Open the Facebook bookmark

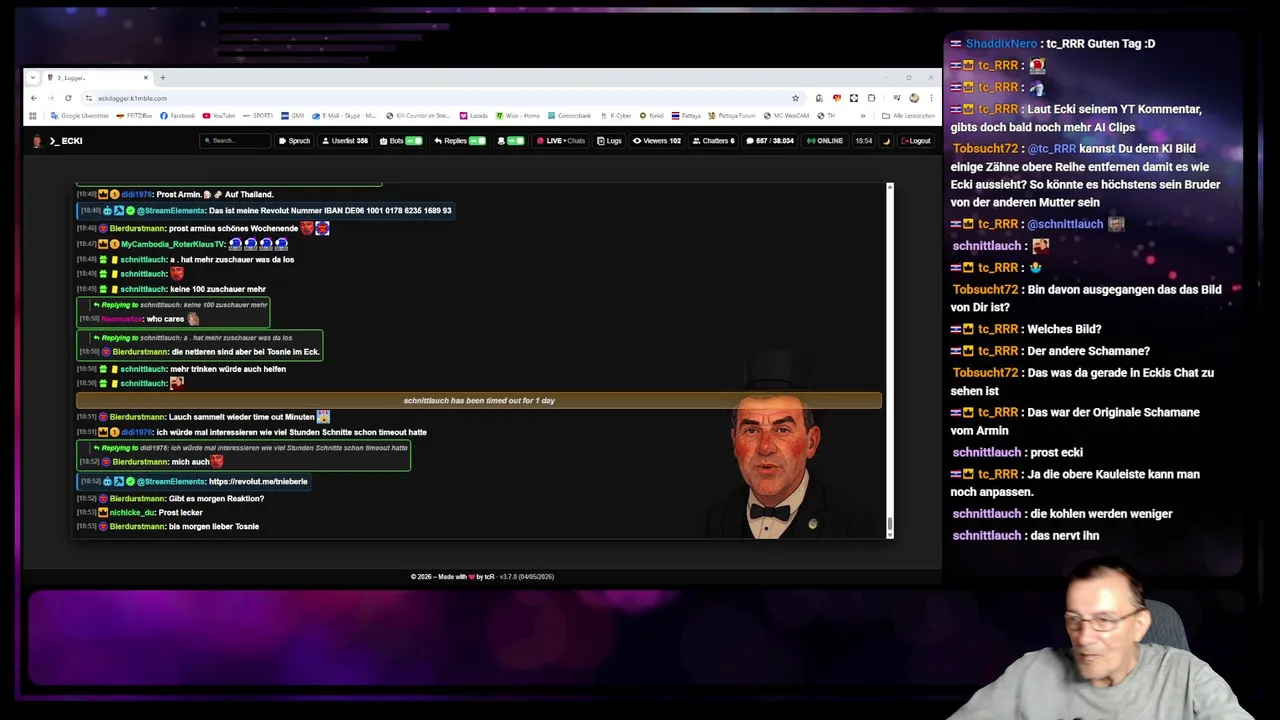click(178, 116)
